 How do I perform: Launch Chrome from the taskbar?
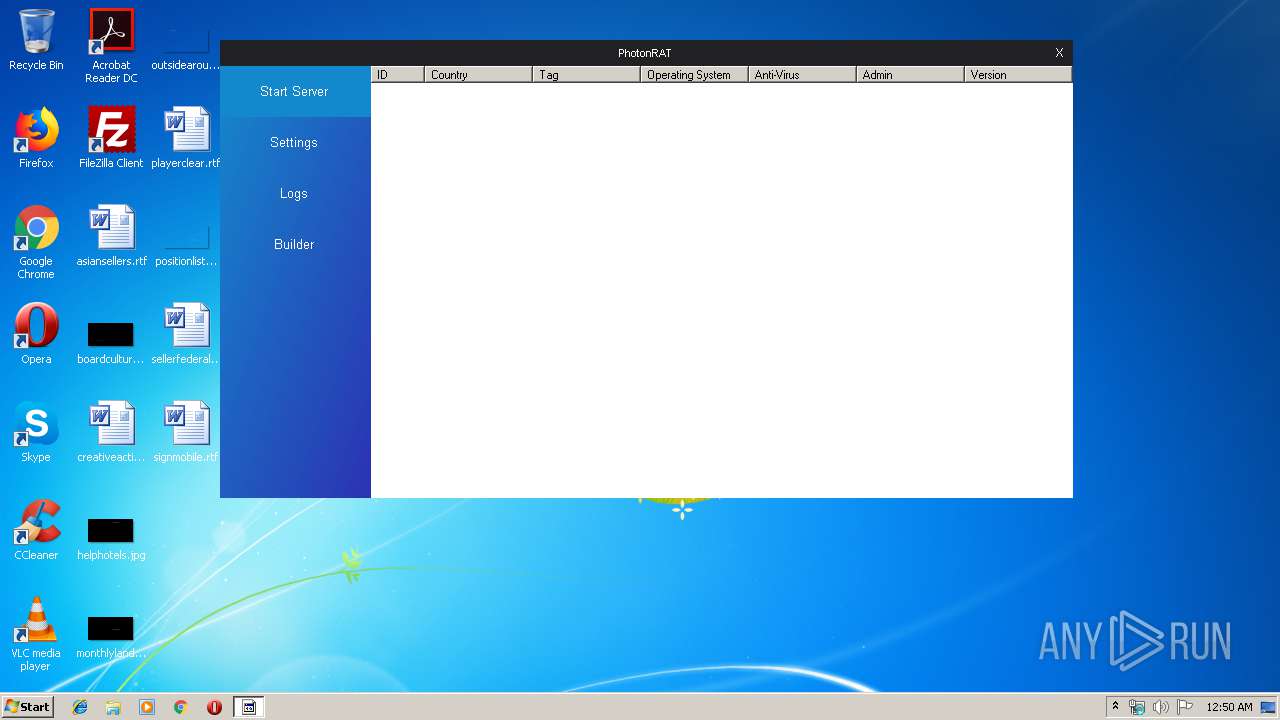[181, 707]
